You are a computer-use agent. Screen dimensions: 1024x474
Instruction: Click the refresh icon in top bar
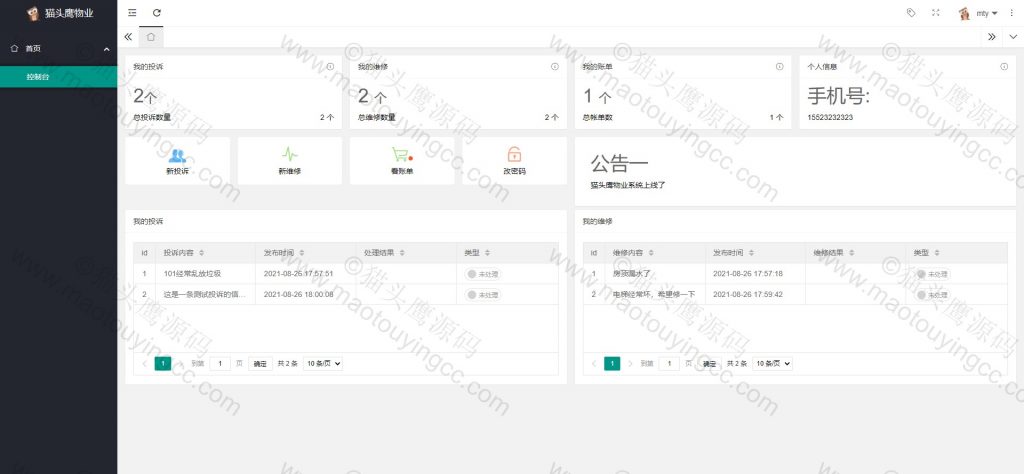click(156, 13)
